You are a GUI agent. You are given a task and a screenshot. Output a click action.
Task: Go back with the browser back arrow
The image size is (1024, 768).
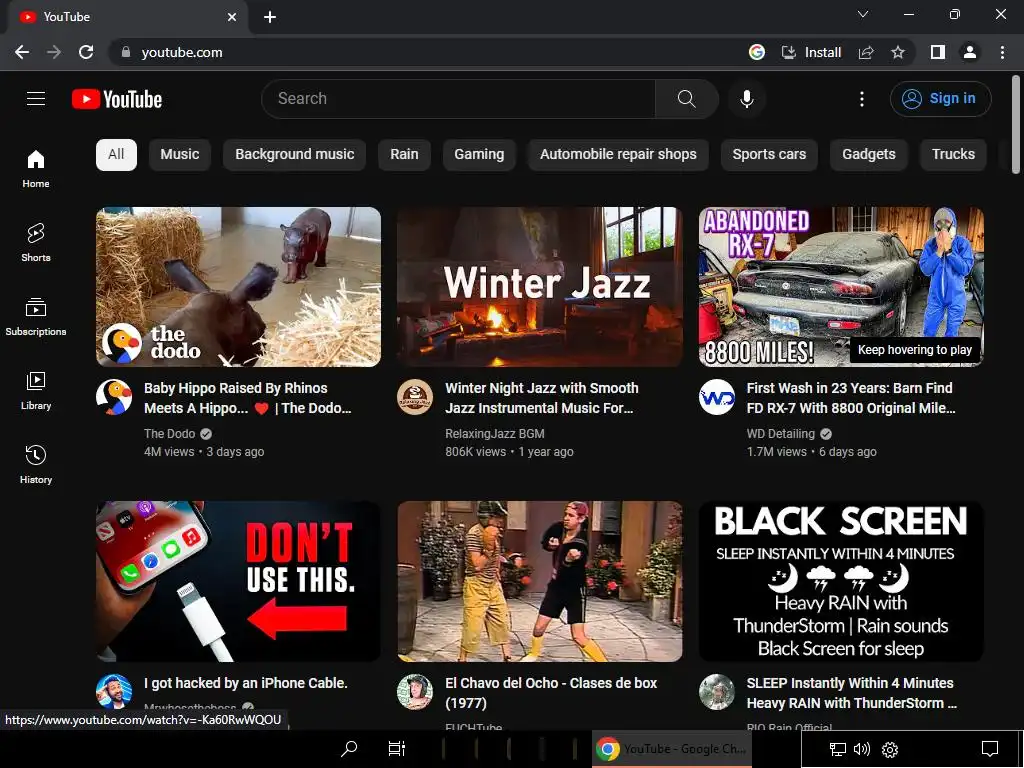tap(22, 52)
